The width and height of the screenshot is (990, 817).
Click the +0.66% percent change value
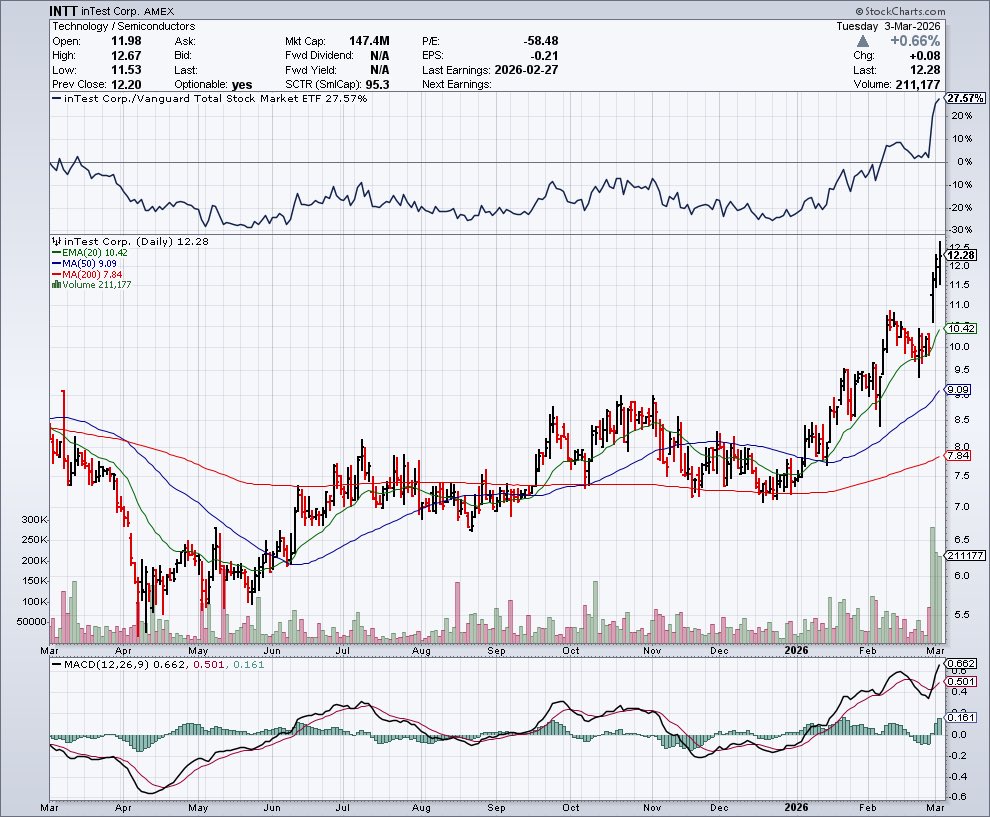tap(915, 41)
